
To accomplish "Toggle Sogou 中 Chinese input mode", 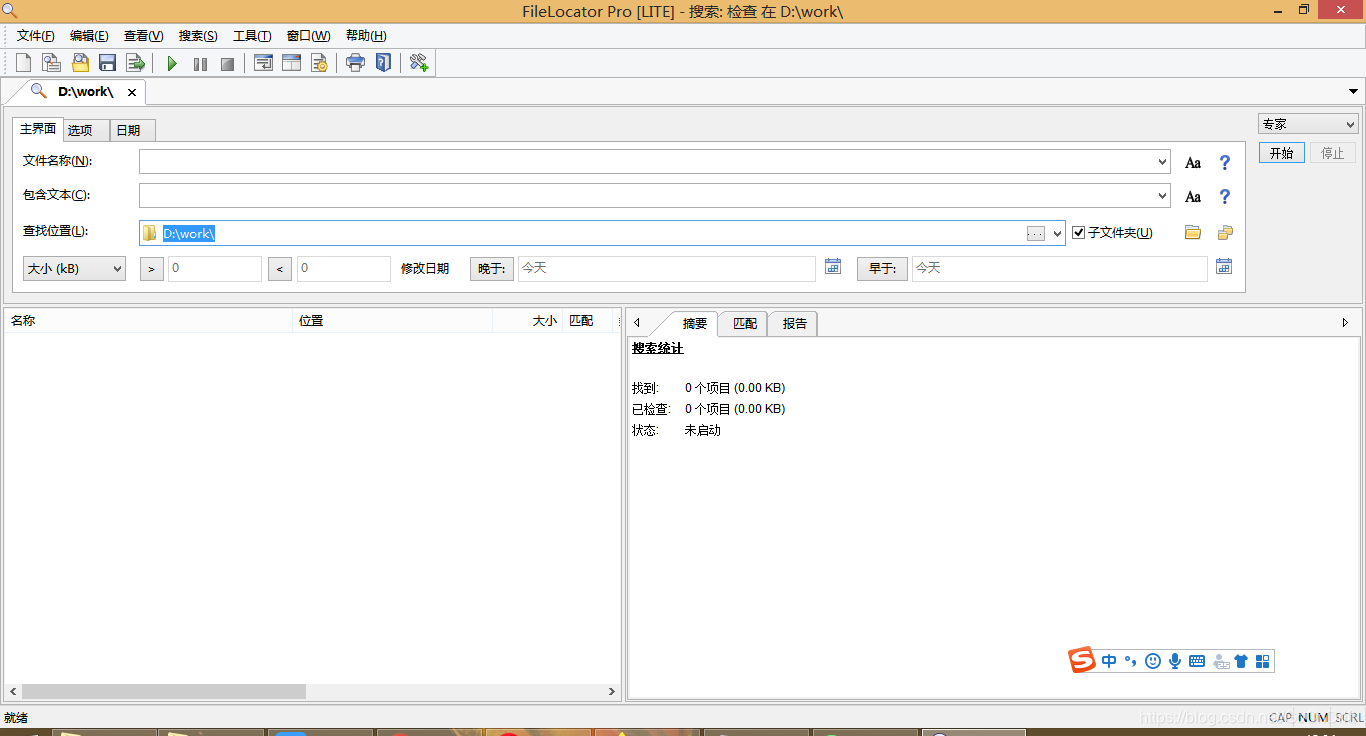I will (1109, 661).
